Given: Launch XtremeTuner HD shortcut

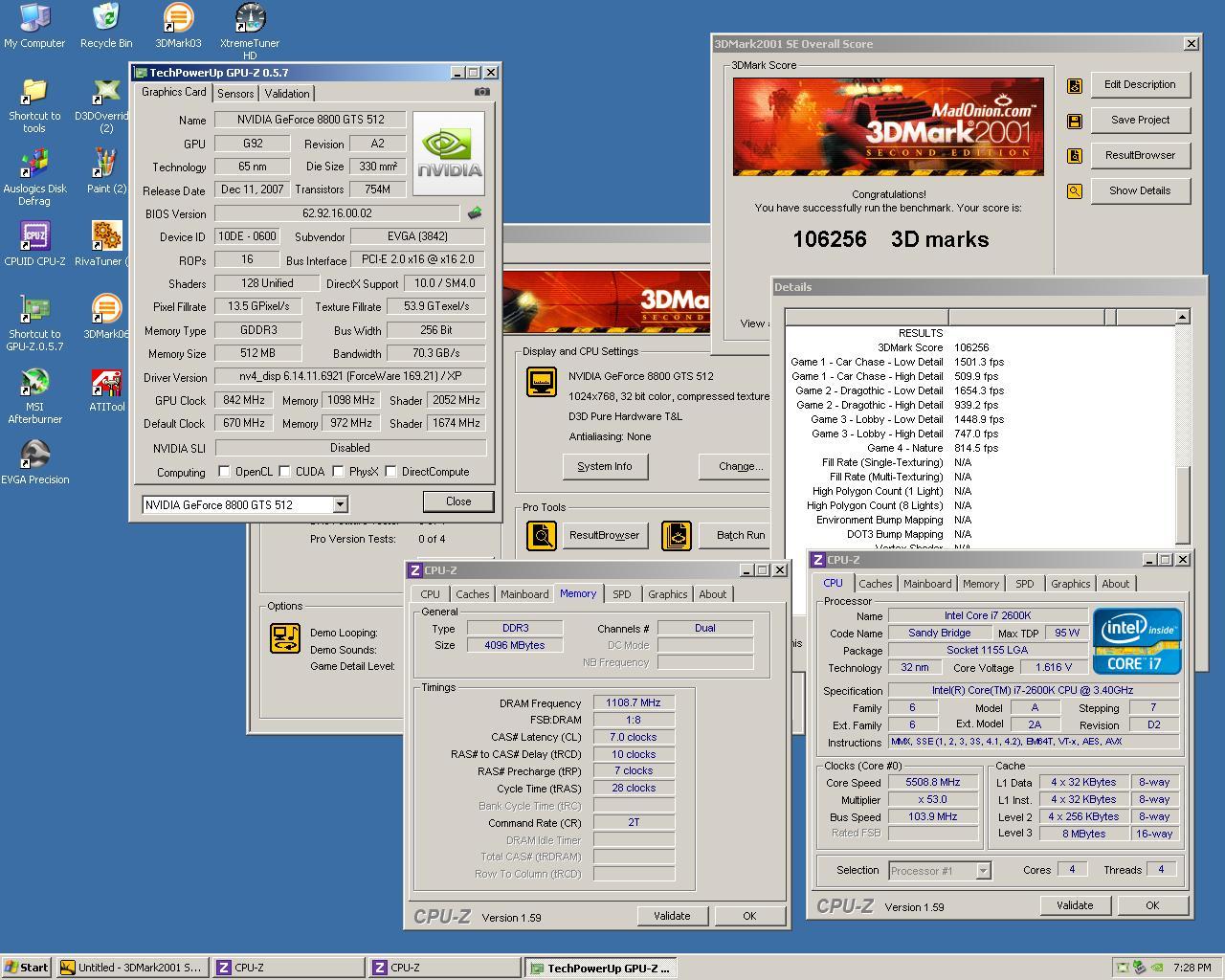Looking at the screenshot, I should pyautogui.click(x=250, y=32).
